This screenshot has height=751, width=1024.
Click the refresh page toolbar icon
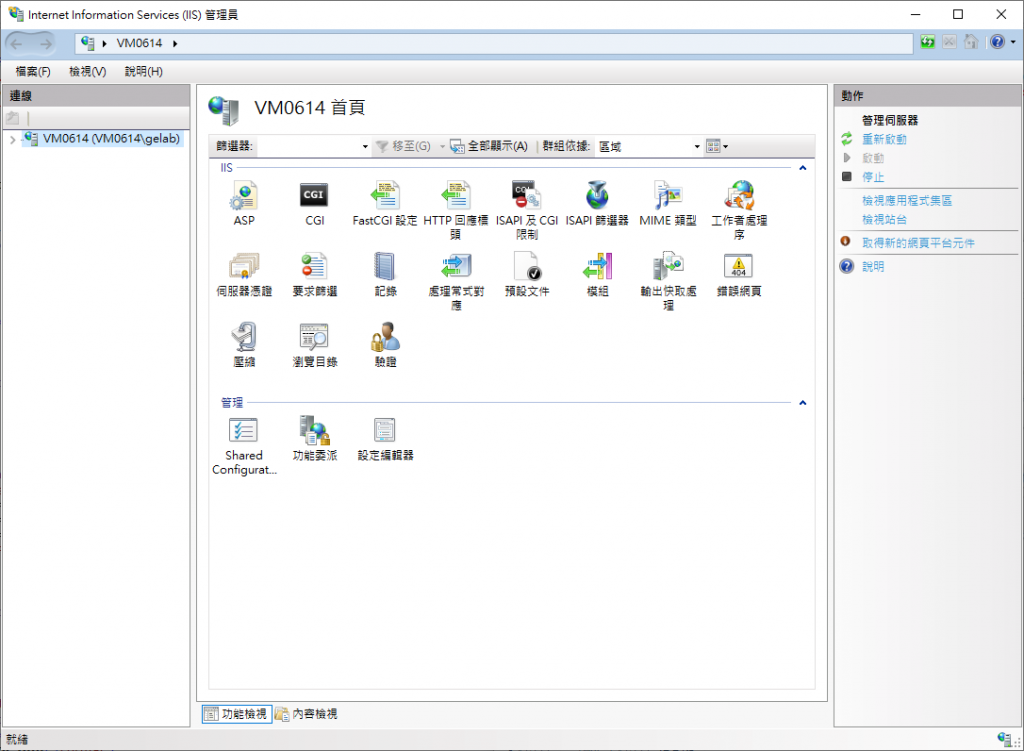click(927, 42)
